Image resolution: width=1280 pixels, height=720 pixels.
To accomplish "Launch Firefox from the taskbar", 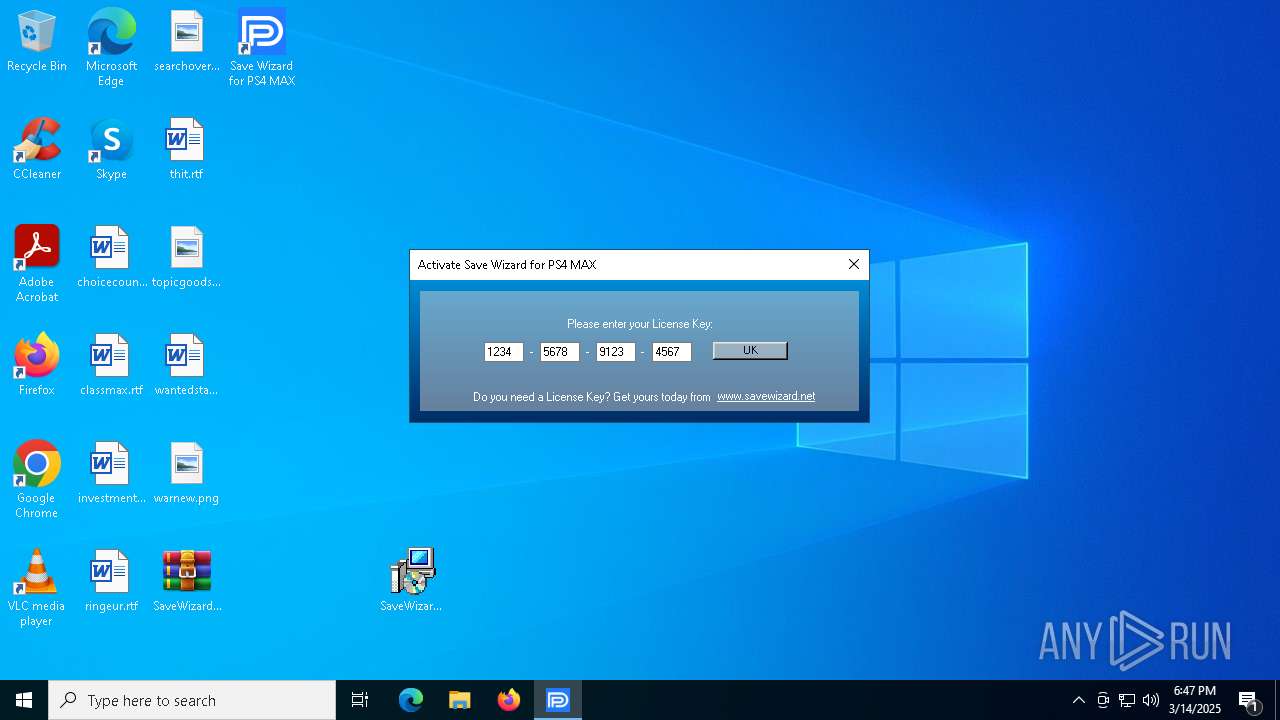I will coord(509,700).
